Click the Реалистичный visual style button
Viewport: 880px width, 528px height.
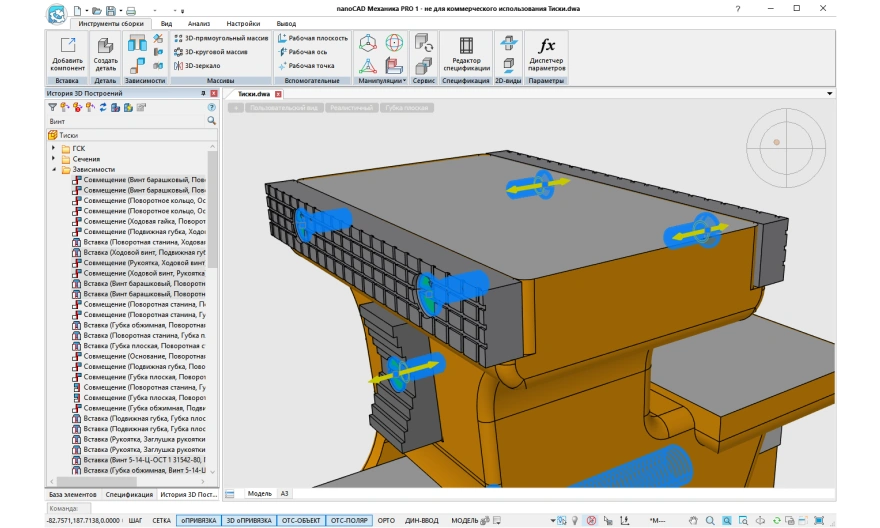(x=350, y=107)
